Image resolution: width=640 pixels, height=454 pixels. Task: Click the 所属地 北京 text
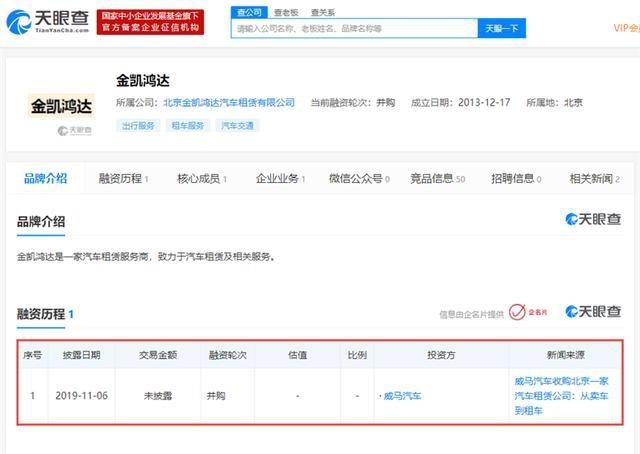click(554, 102)
